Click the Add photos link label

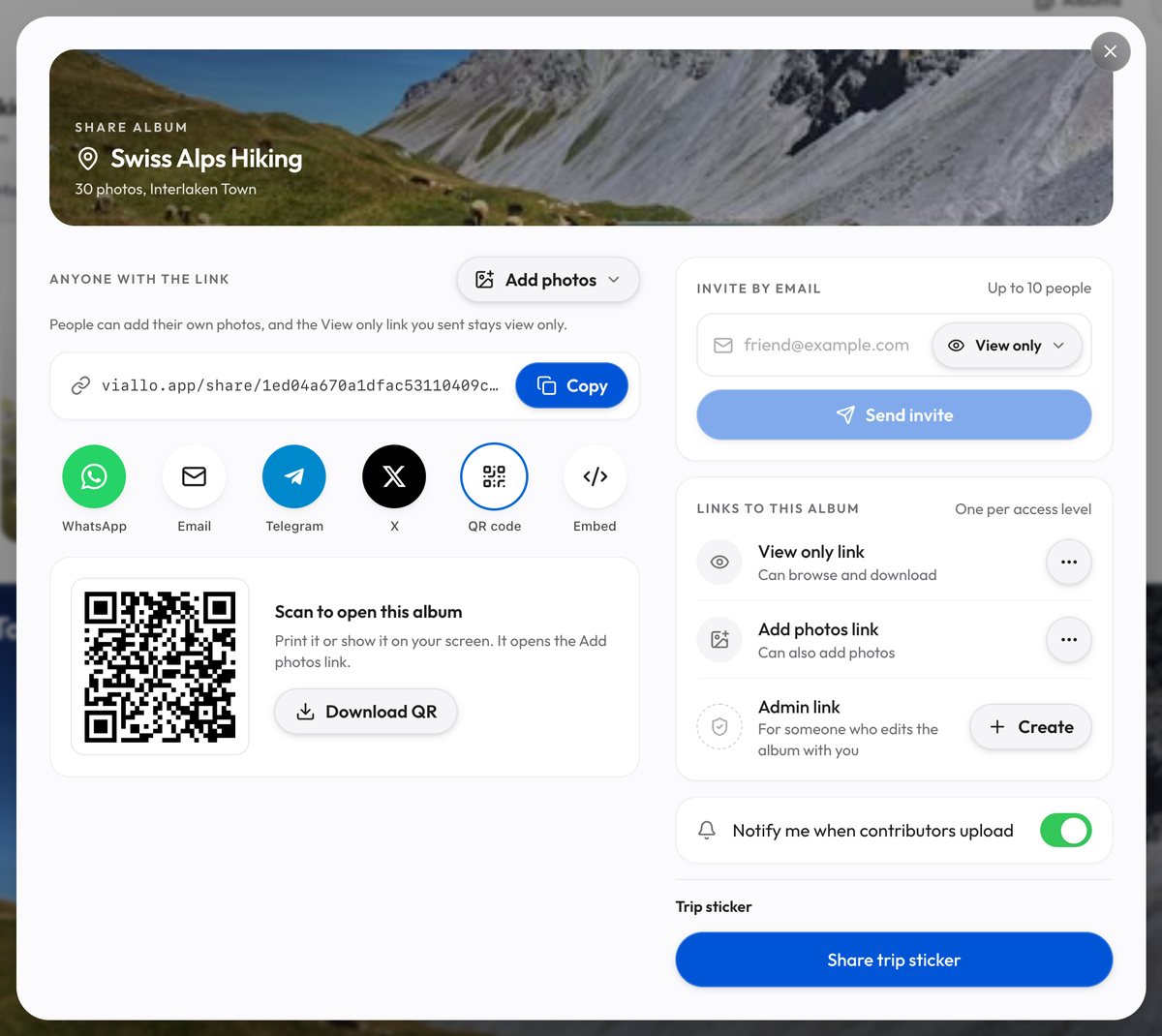point(818,629)
